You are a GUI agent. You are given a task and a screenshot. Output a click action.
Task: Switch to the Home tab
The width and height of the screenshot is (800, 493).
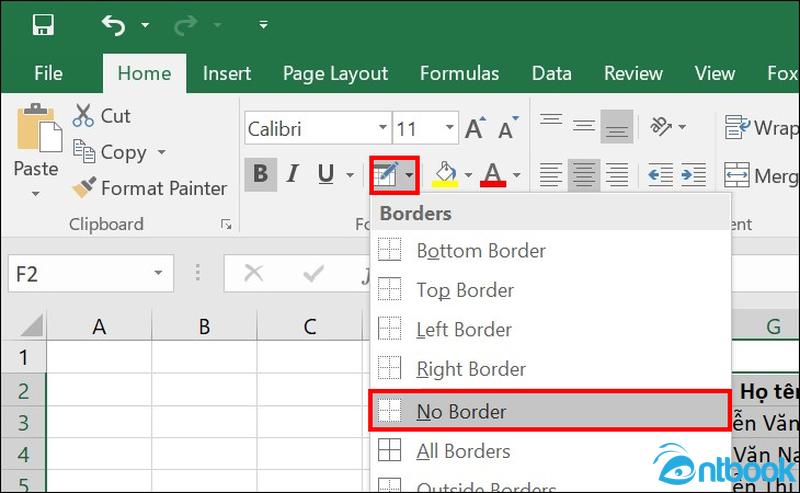(x=144, y=73)
